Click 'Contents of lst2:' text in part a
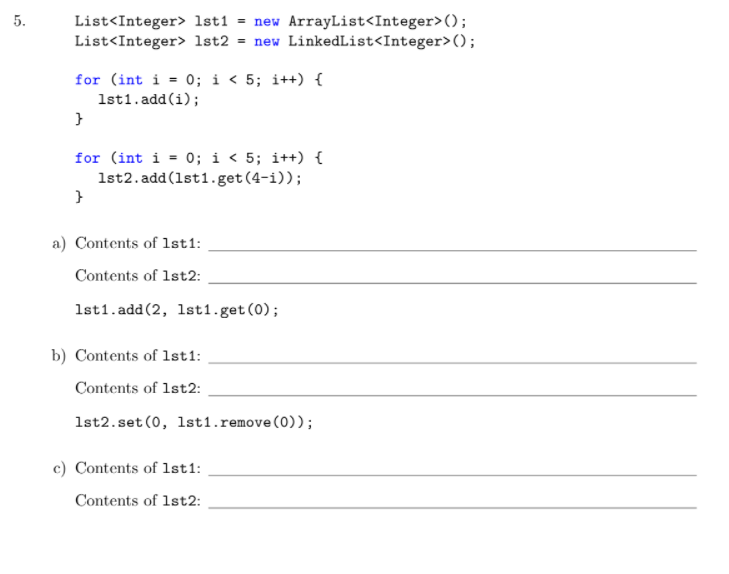 (138, 276)
